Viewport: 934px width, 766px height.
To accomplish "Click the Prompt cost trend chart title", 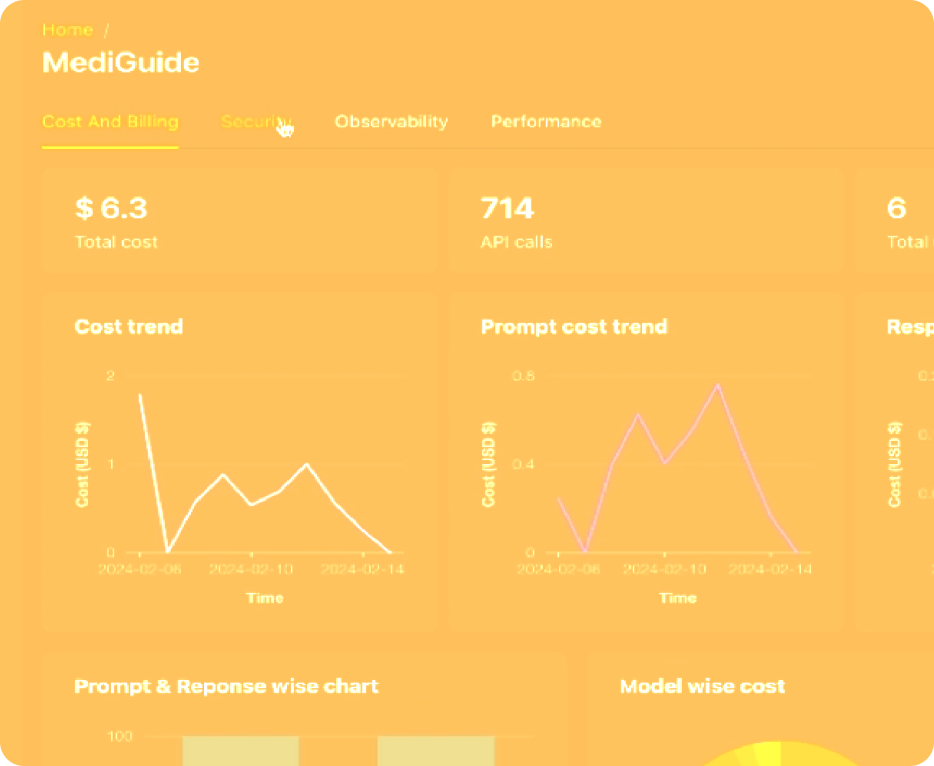I will click(x=574, y=326).
